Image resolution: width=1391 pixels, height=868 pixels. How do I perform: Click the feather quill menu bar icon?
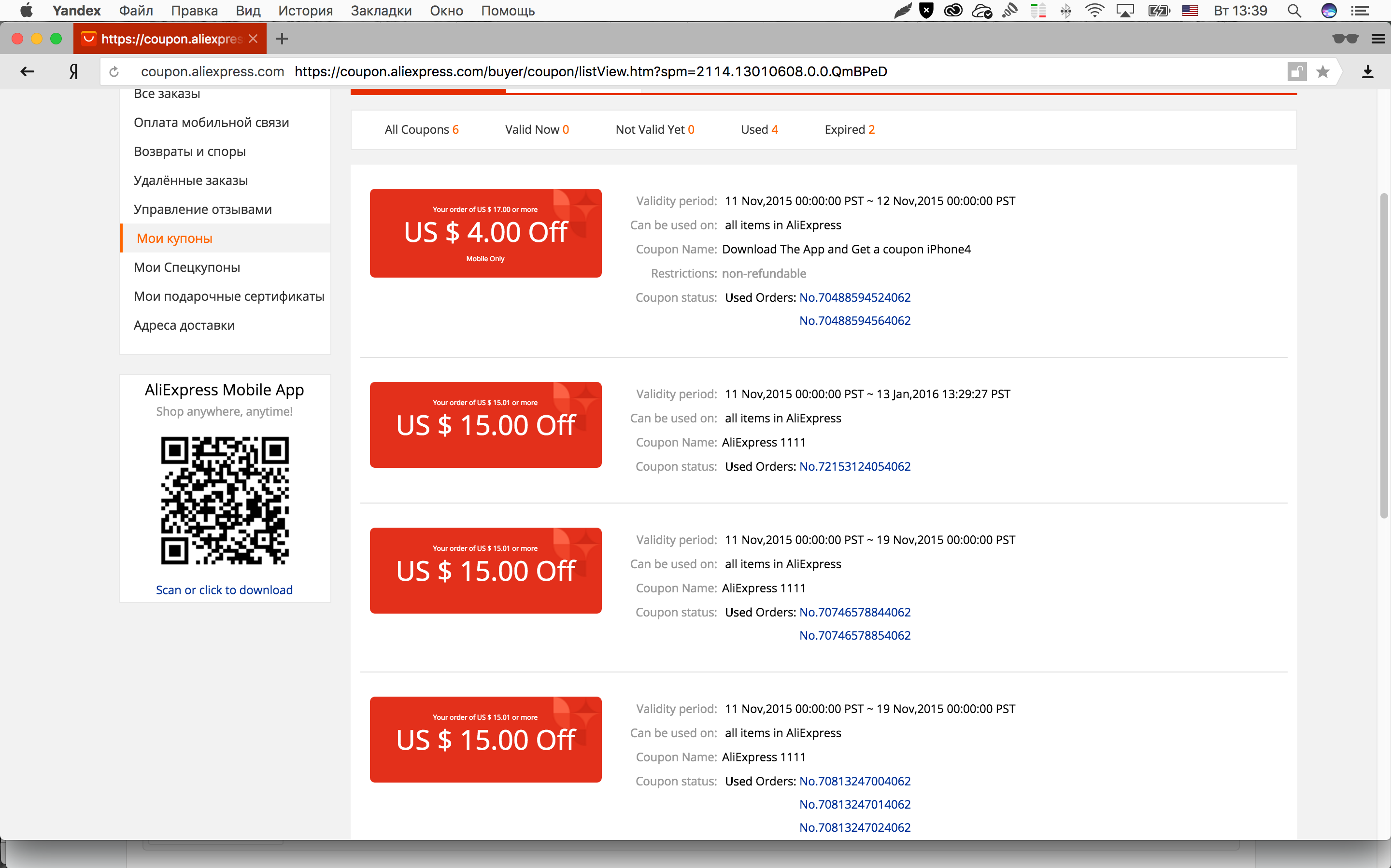(x=903, y=10)
